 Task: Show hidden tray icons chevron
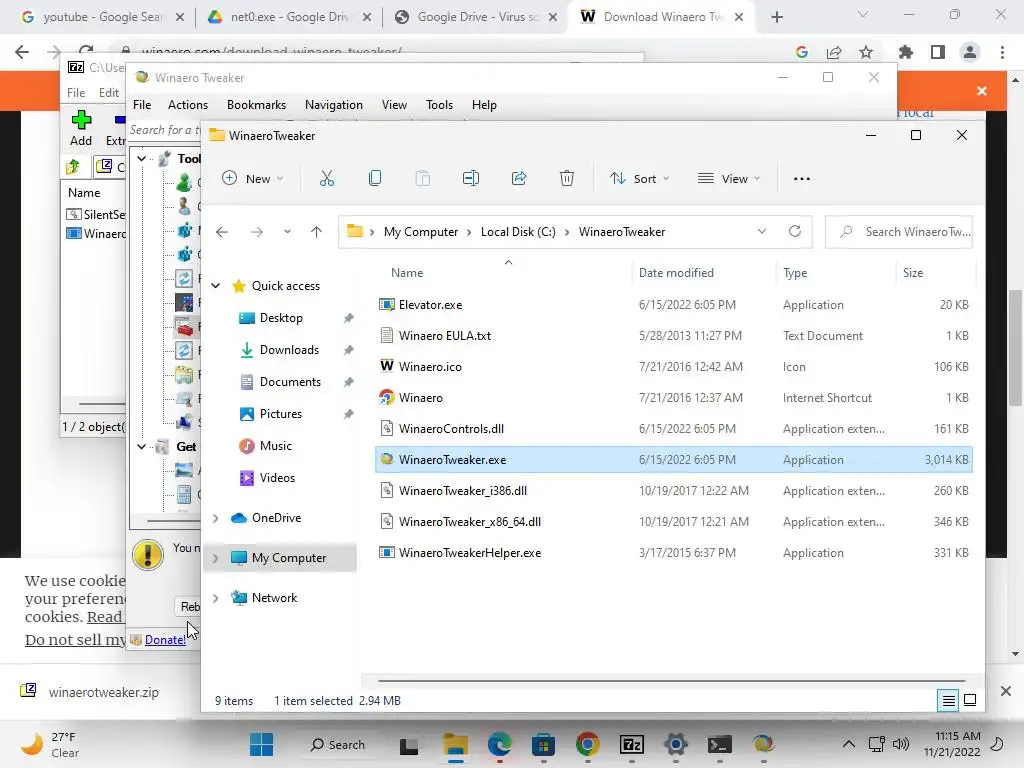(848, 744)
